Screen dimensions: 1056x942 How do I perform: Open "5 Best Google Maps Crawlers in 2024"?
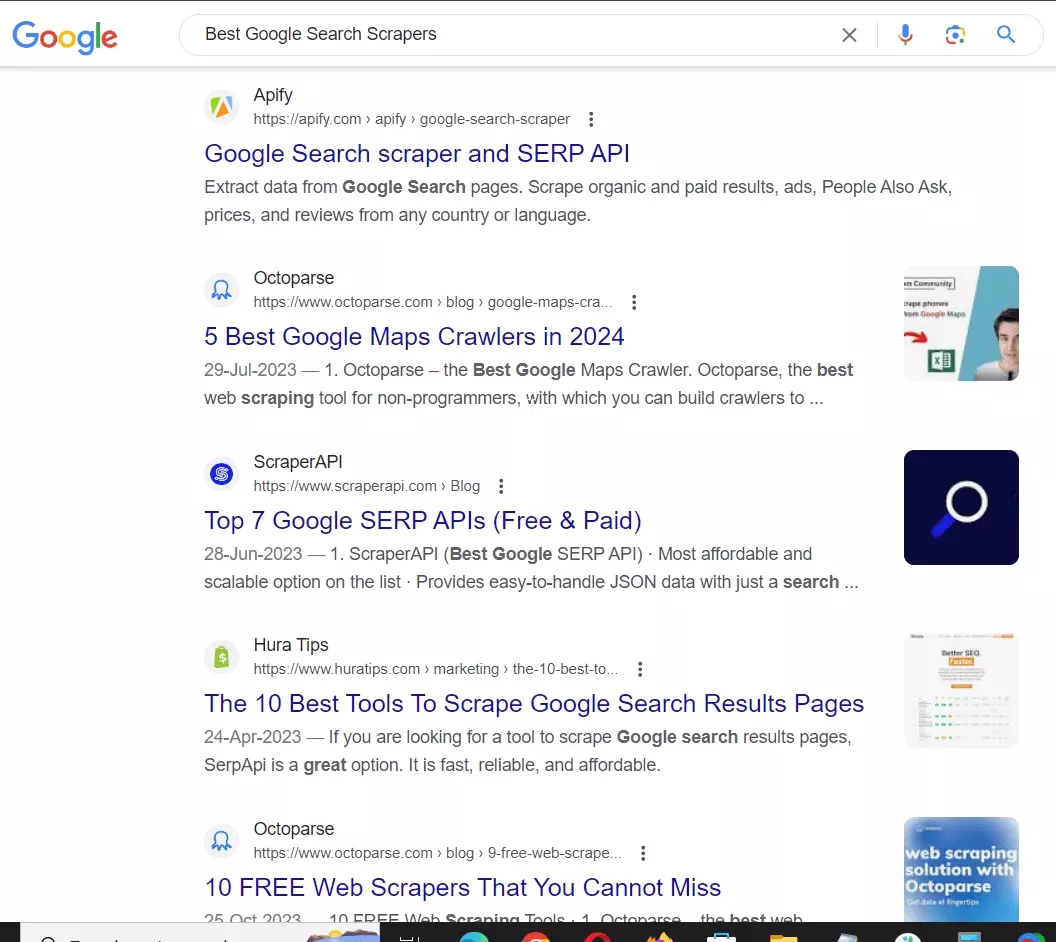pyautogui.click(x=414, y=336)
